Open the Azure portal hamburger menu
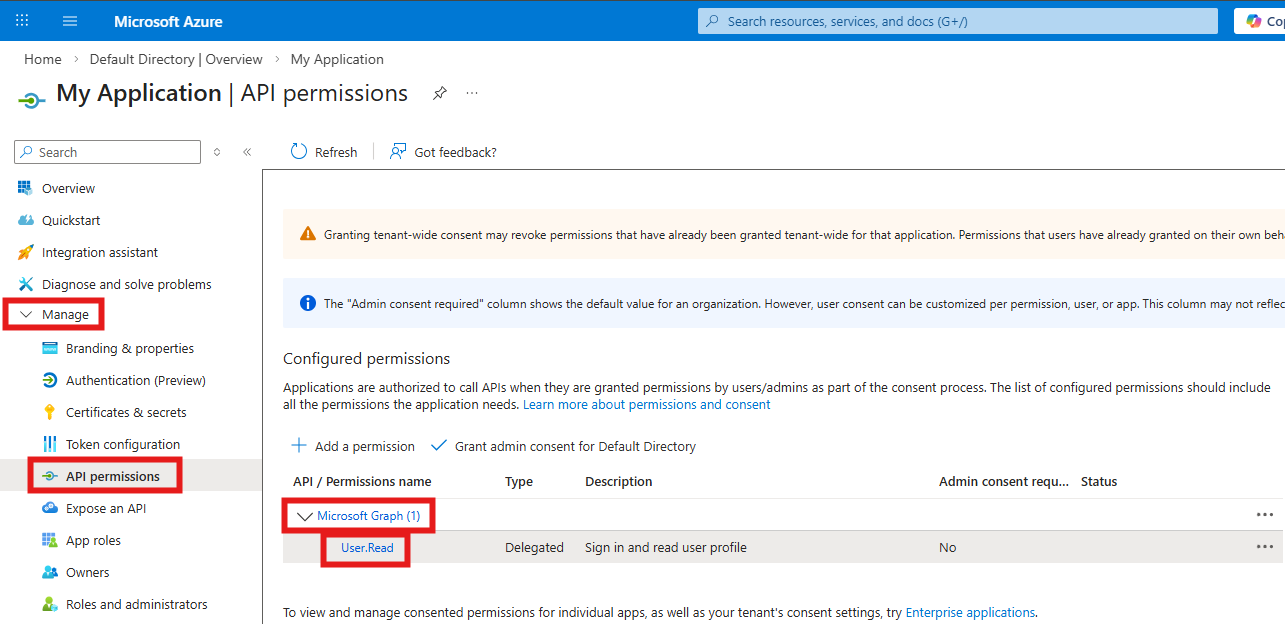The image size is (1285, 624). [70, 21]
